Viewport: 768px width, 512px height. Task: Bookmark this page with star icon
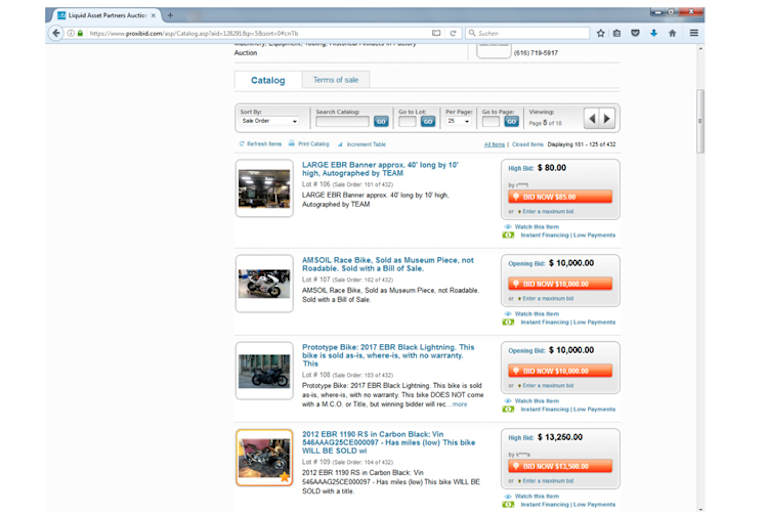click(601, 33)
